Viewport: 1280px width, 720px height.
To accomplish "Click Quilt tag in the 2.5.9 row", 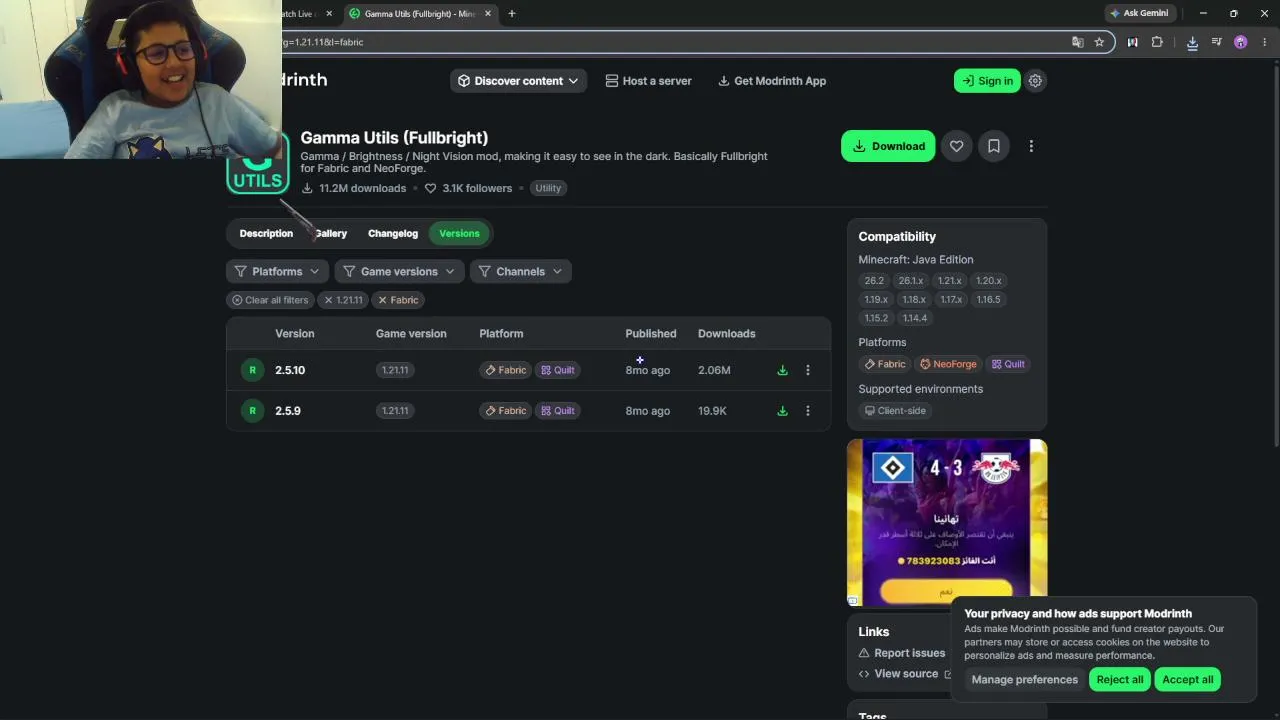I will 558,411.
